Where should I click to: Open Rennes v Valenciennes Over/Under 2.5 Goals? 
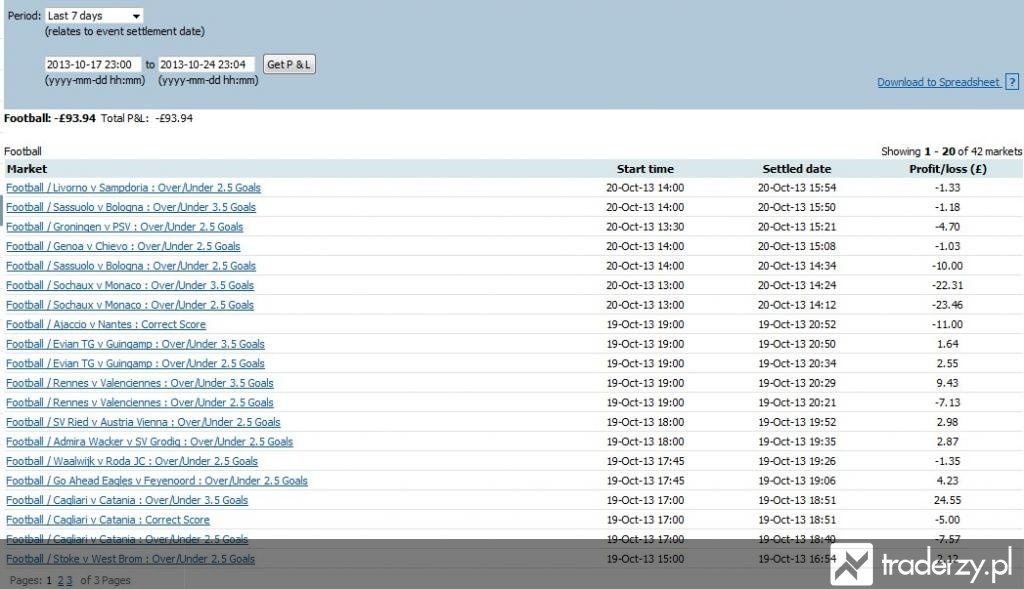point(140,403)
